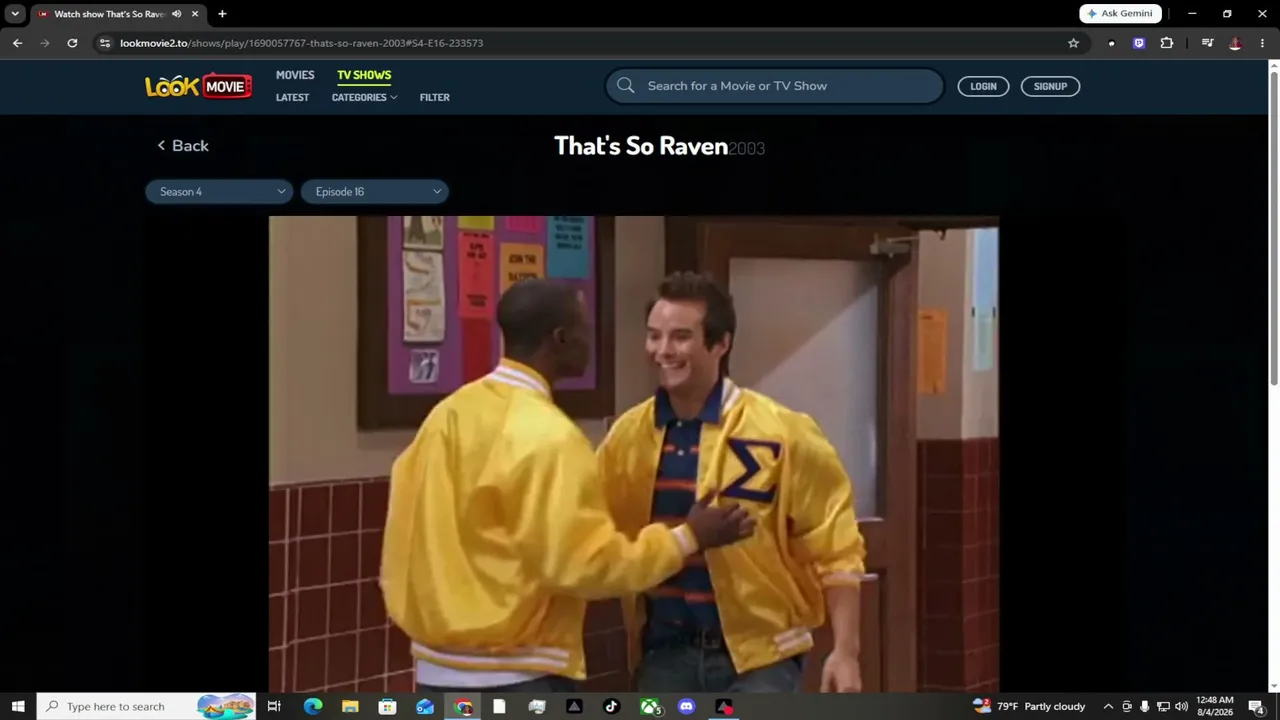Open the TV SHOWS section
The image size is (1280, 720).
pyautogui.click(x=364, y=75)
